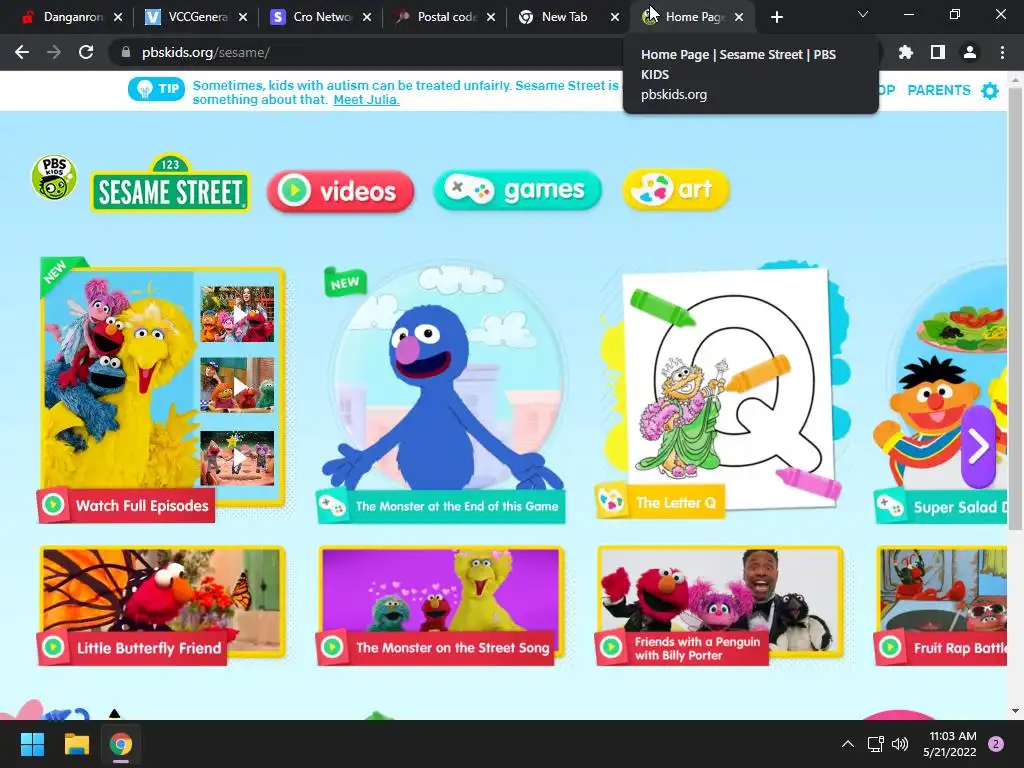Open the Watch Full Episodes card
Viewport: 1024px width, 768px height.
pos(162,389)
